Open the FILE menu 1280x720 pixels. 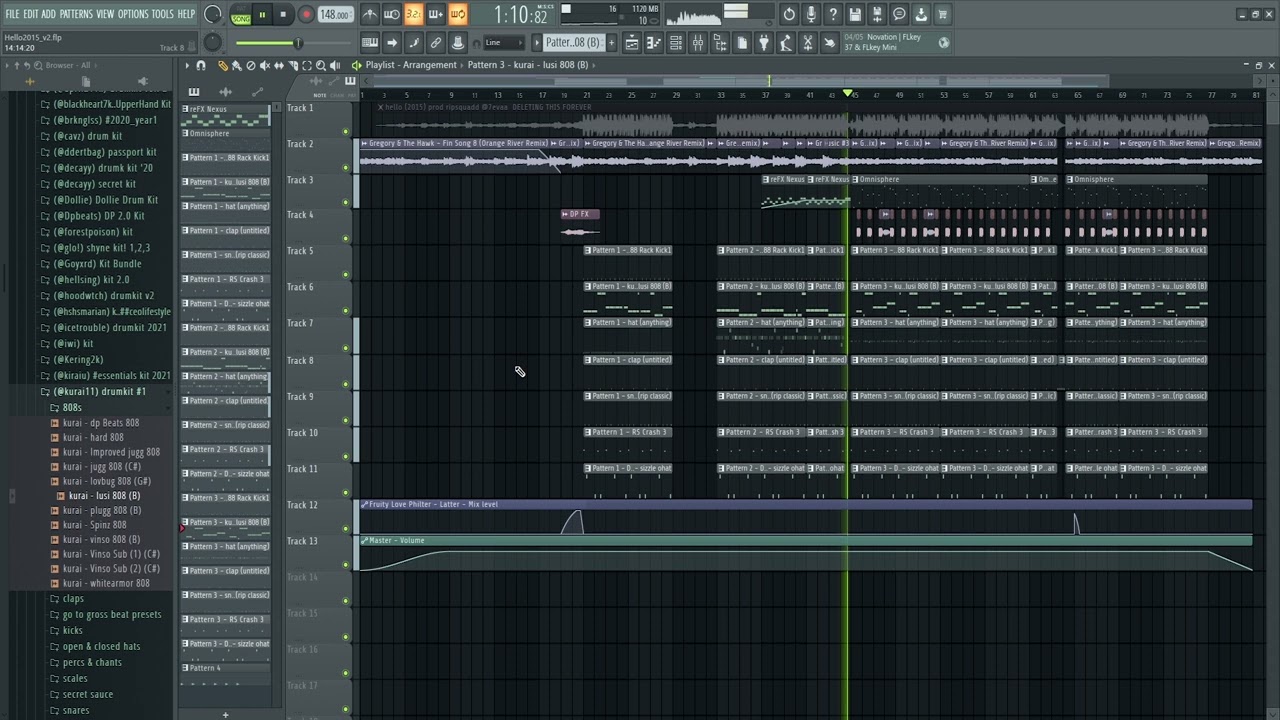click(x=12, y=14)
